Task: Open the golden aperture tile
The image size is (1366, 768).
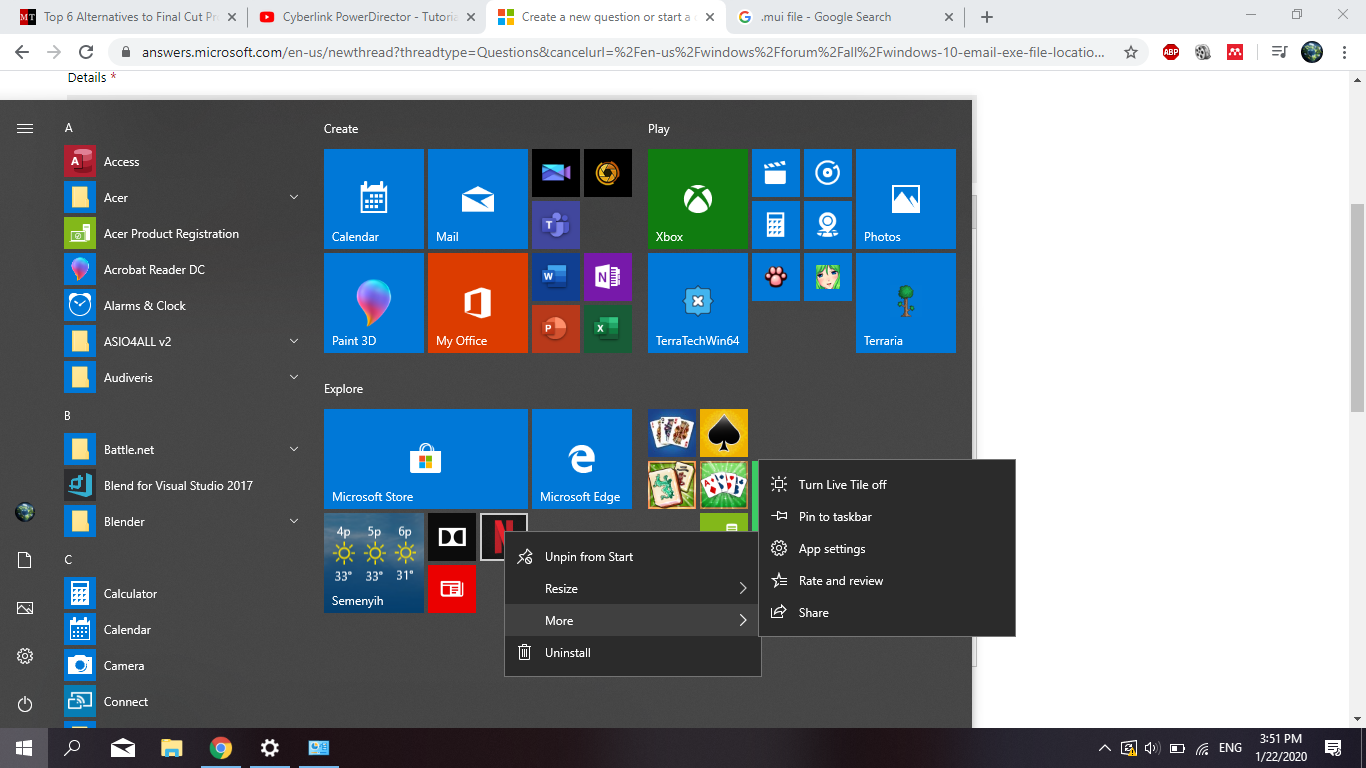Action: pos(607,173)
